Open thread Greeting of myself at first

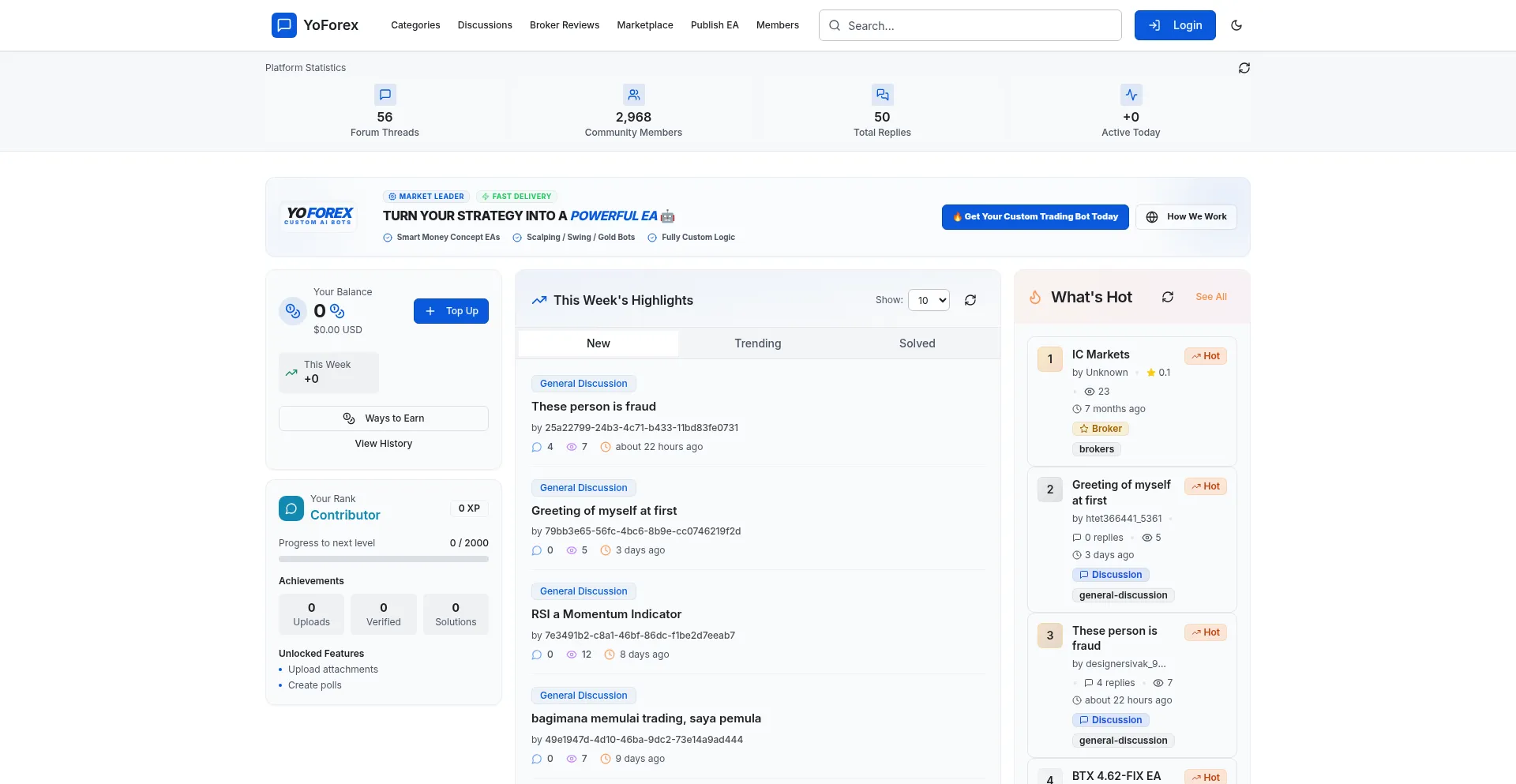coord(604,511)
